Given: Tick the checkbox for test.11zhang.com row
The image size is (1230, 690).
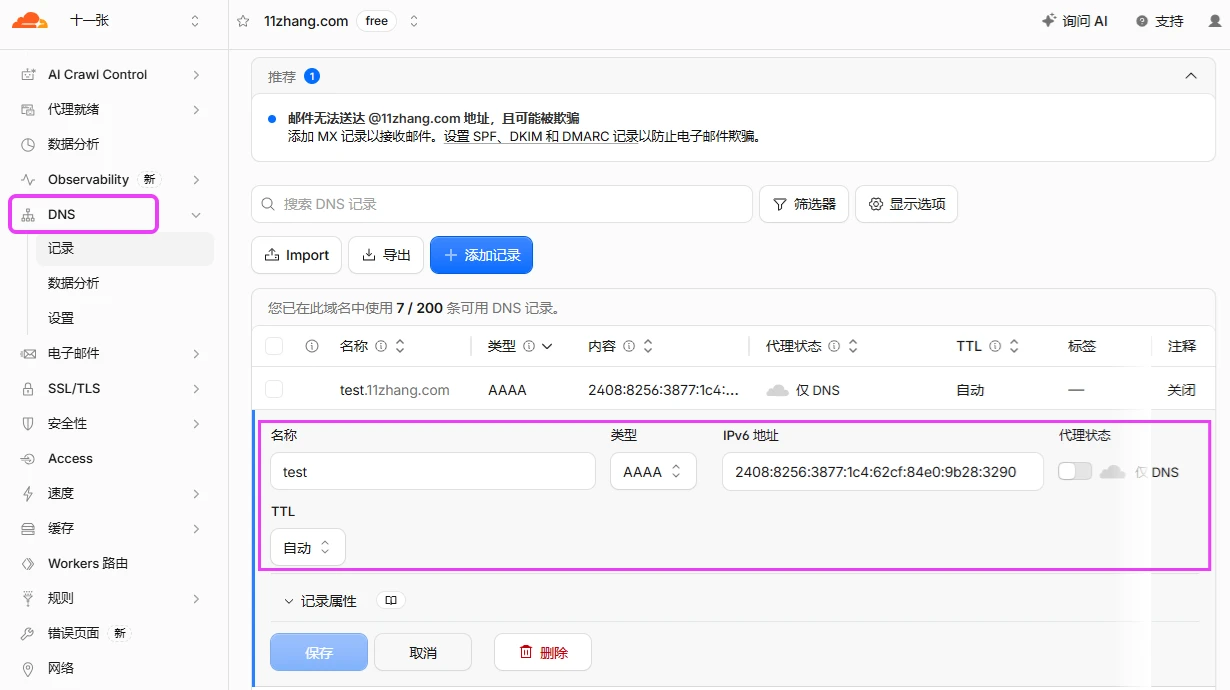Looking at the screenshot, I should 274,390.
